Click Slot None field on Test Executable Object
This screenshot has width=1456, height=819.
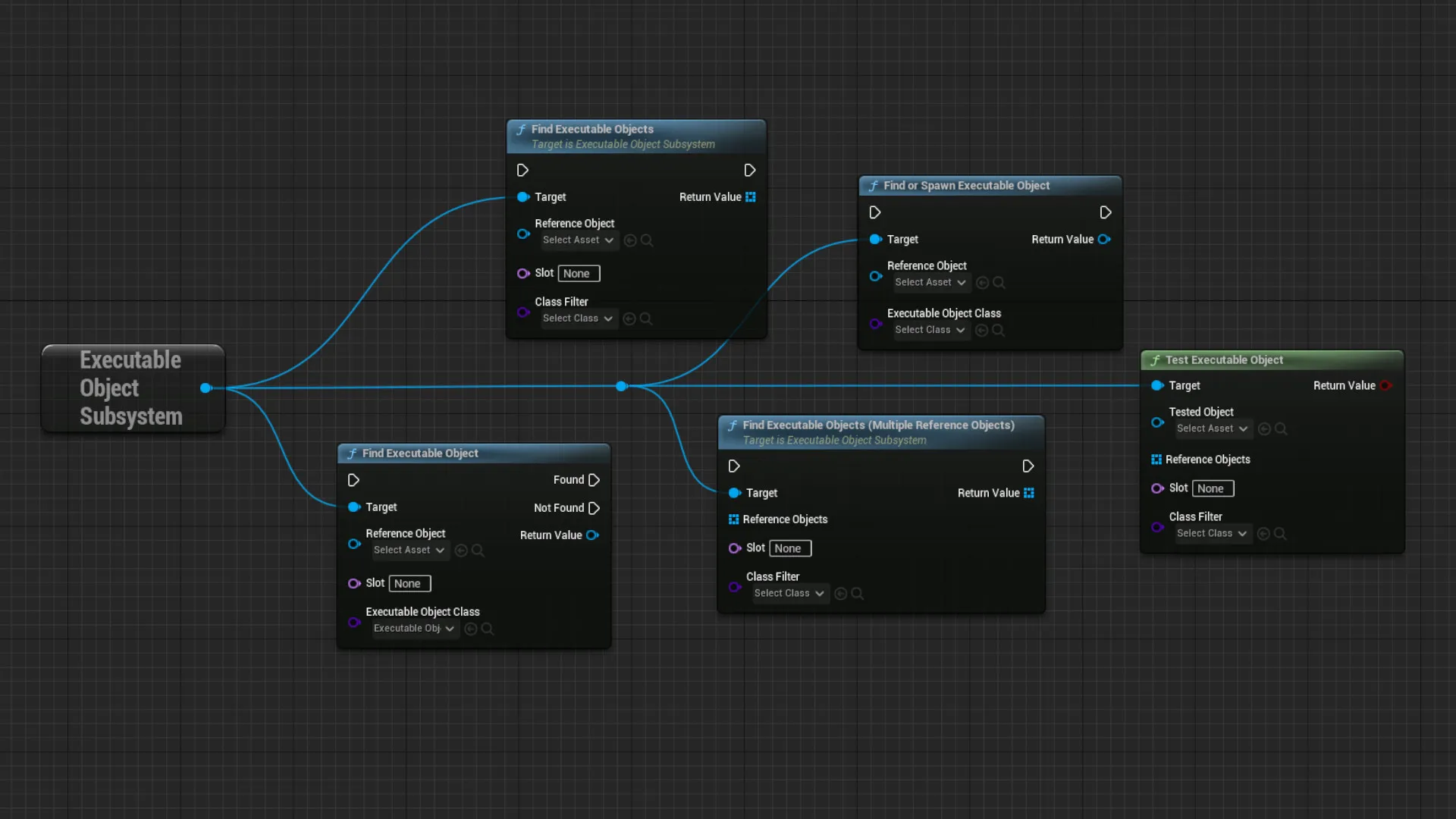point(1213,489)
